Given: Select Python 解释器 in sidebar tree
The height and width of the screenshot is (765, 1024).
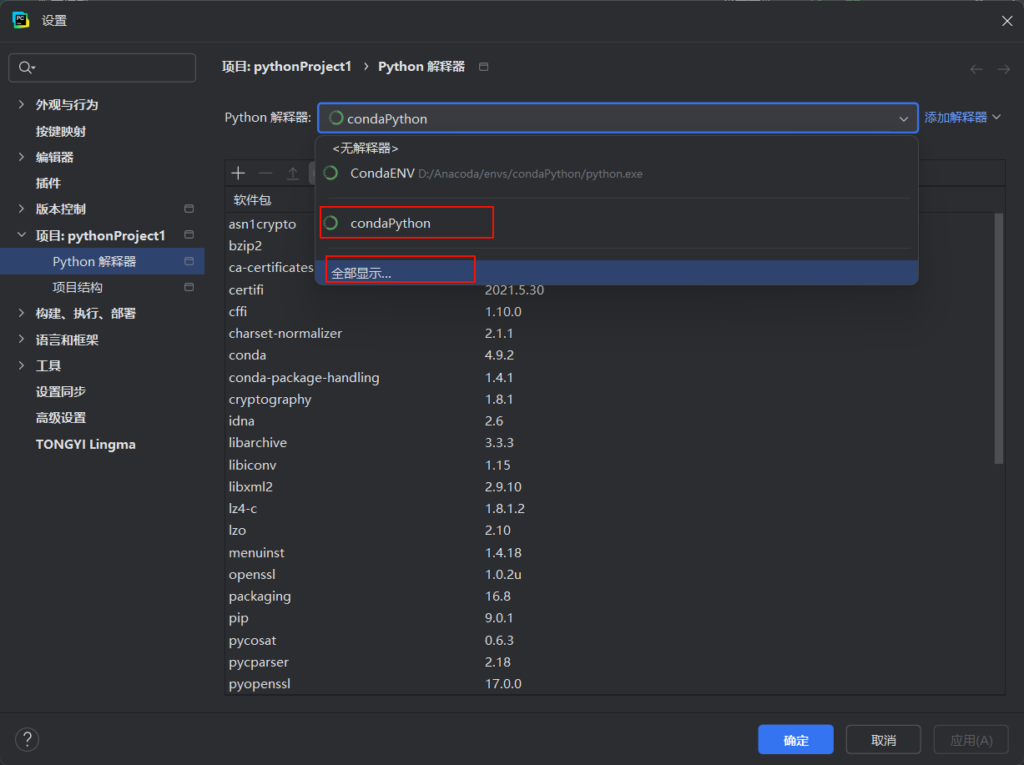Looking at the screenshot, I should pos(102,261).
